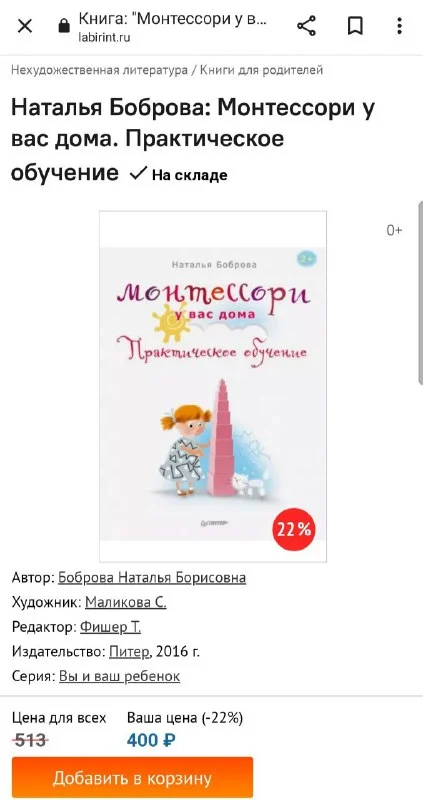
Task: Open editor link Фишер Т.
Action: [x=110, y=627]
